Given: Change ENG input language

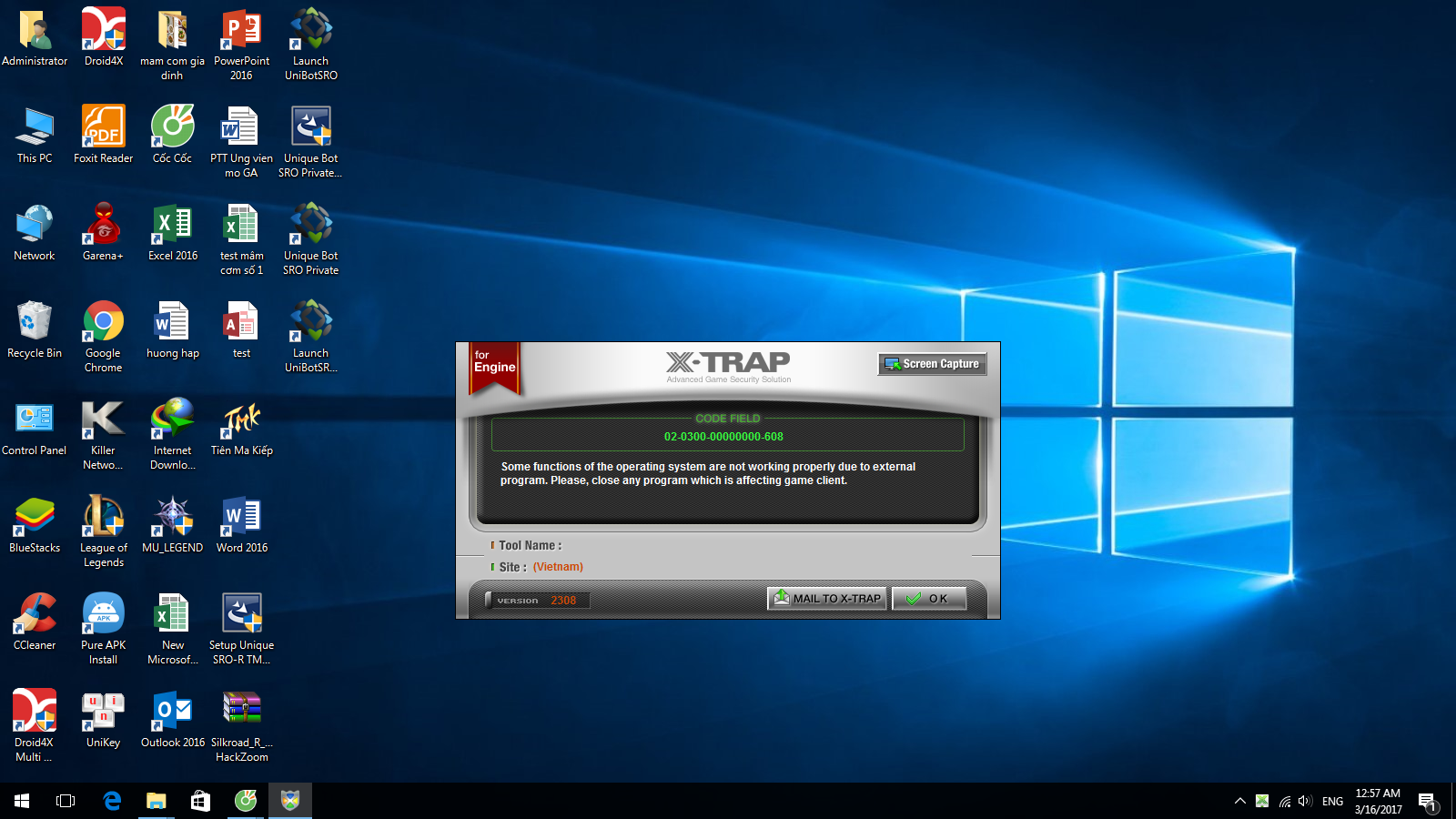Looking at the screenshot, I should click(1332, 801).
